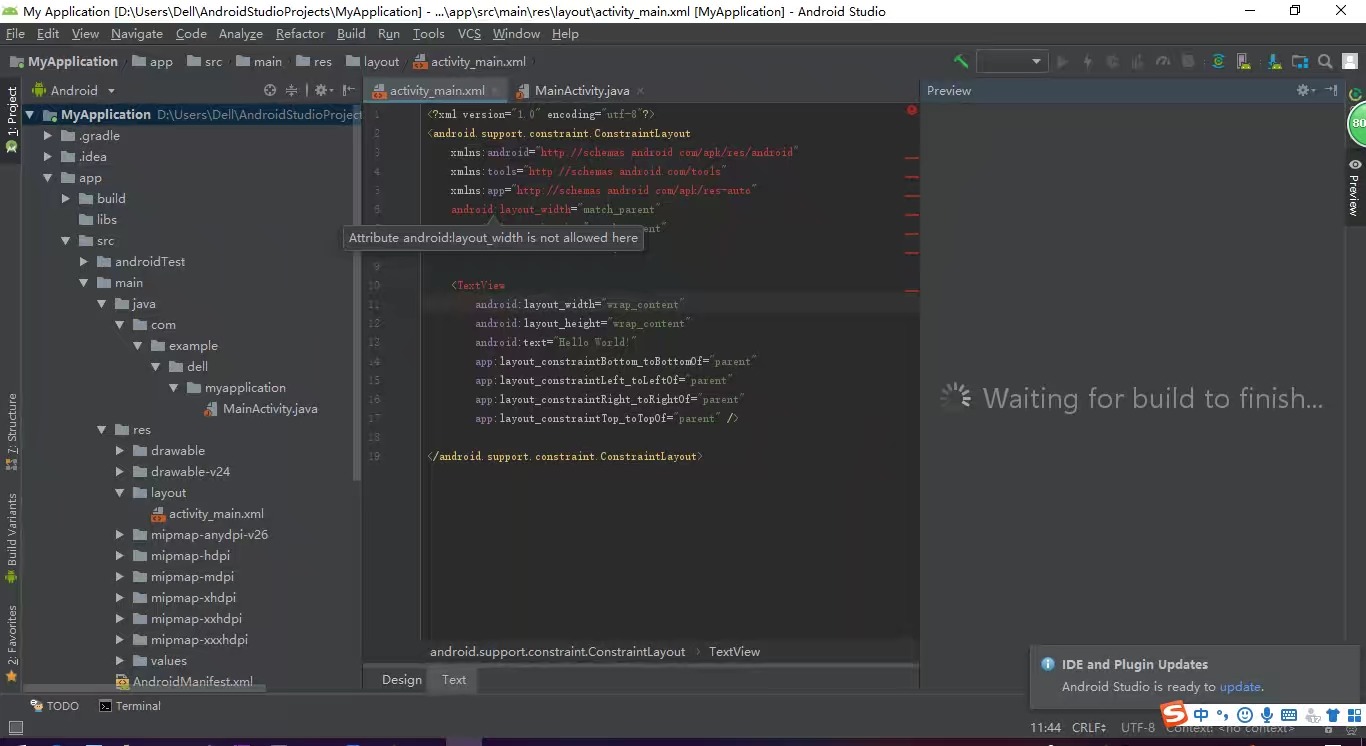Screen dimensions: 1366x746
Task: Open the SDK Manager icon
Action: [x=1274, y=62]
